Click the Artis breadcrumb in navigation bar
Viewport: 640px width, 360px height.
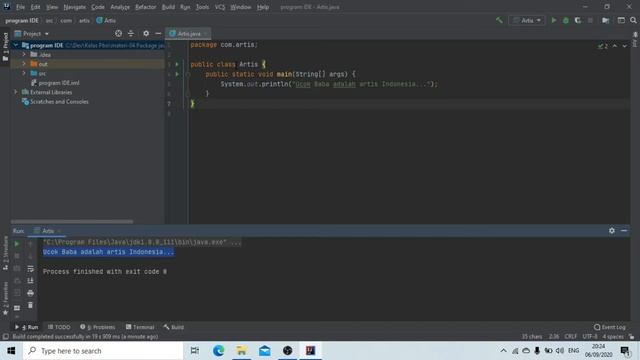point(106,20)
